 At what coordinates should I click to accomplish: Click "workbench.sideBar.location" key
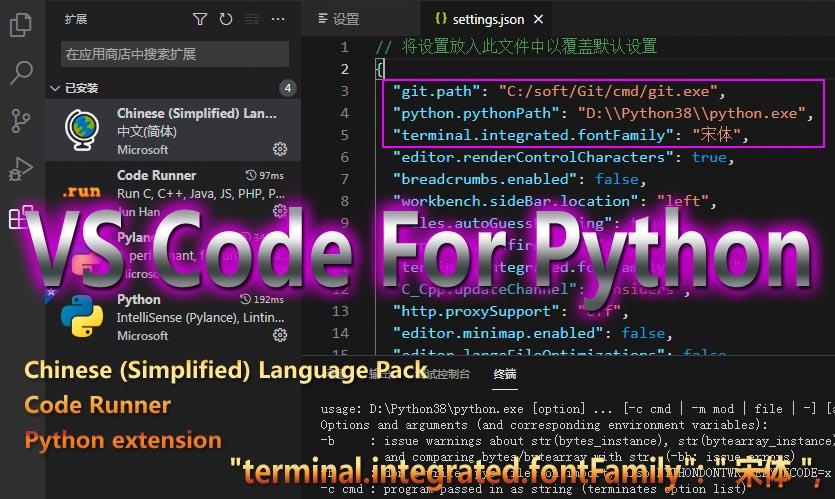click(515, 201)
